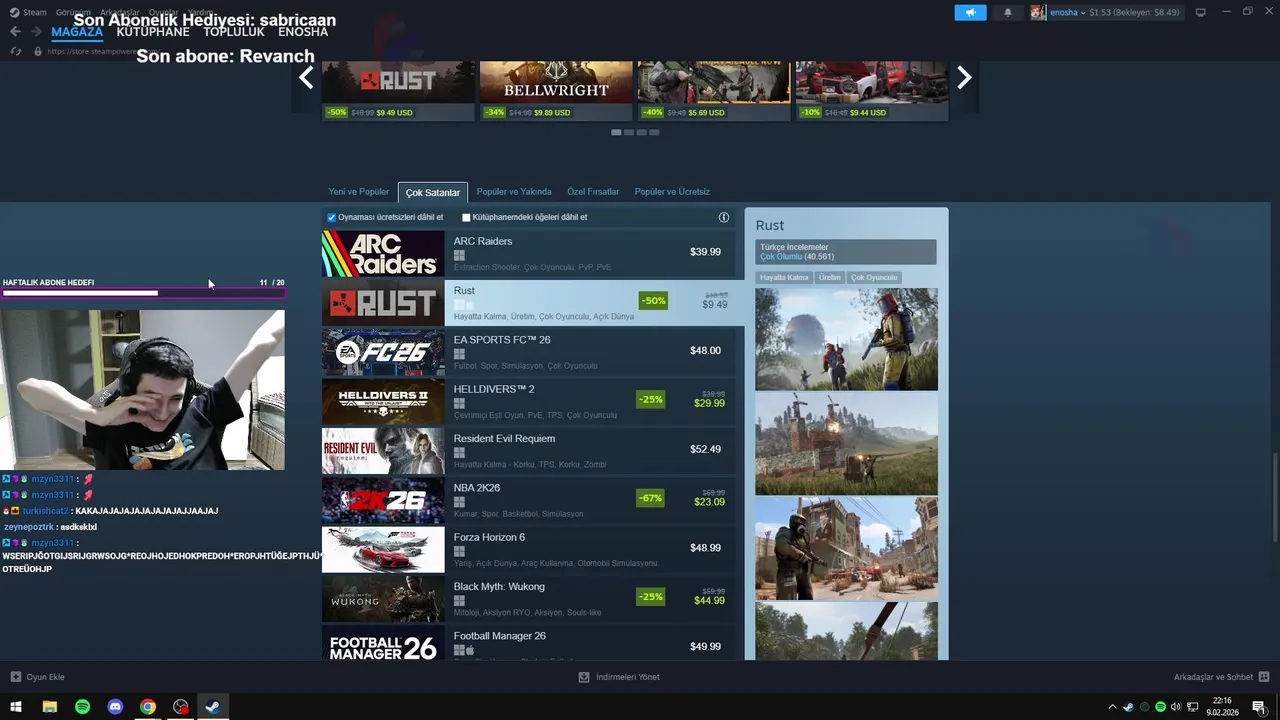Switch to the Yeni ve Popüler tab
The height and width of the screenshot is (720, 1280).
(359, 192)
